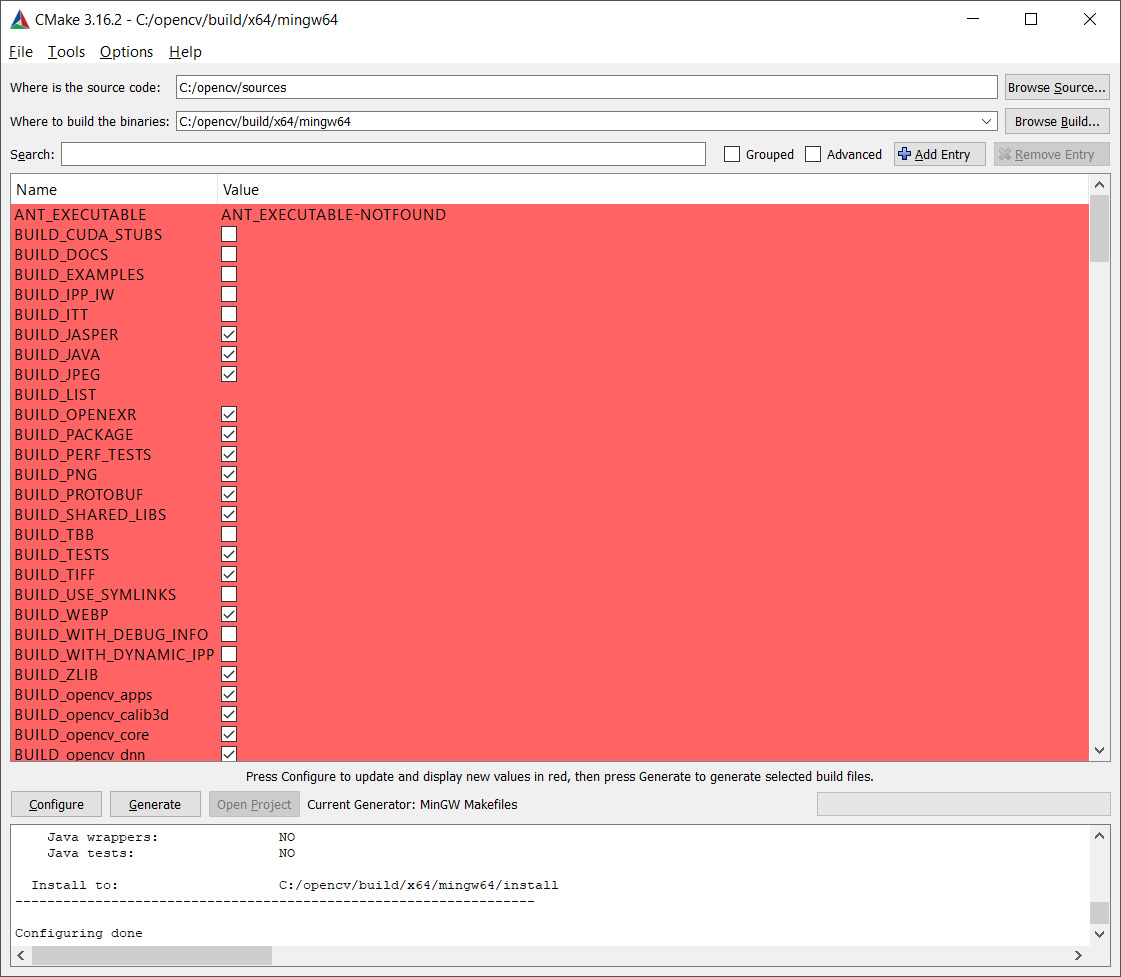Screen dimensions: 1121x977
Task: Focus the source code path field
Action: coord(586,87)
